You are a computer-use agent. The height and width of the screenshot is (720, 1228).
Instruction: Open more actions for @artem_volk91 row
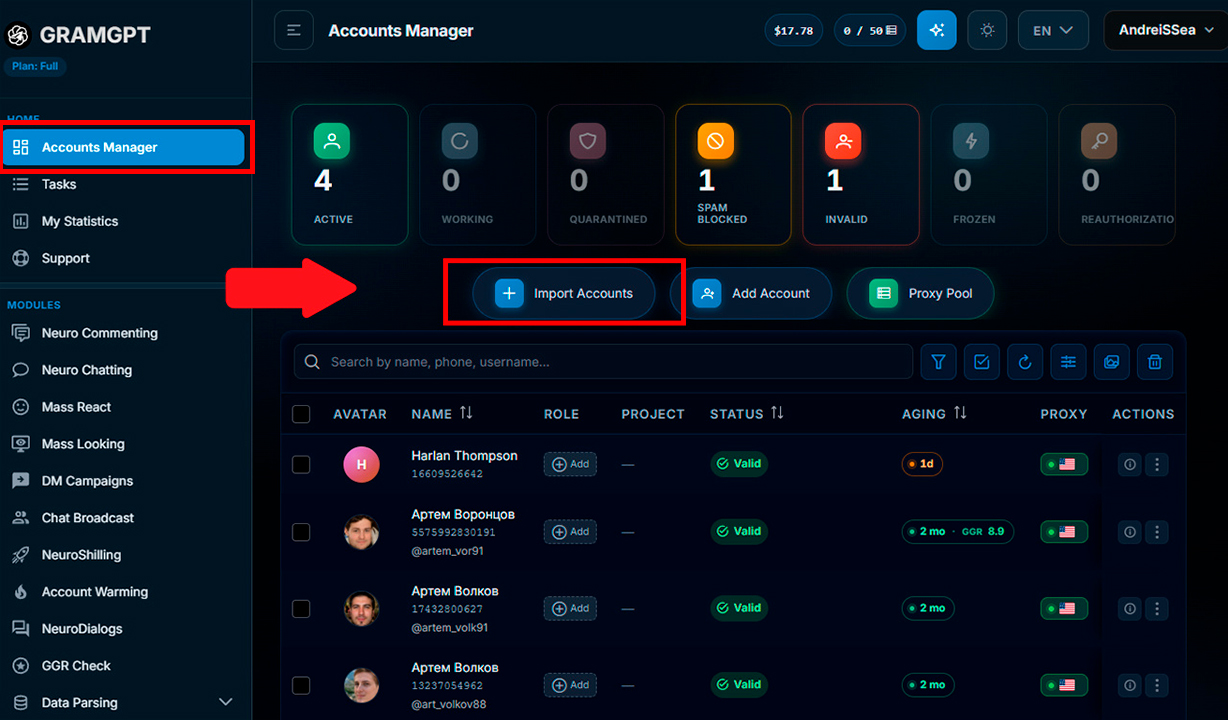[1157, 608]
